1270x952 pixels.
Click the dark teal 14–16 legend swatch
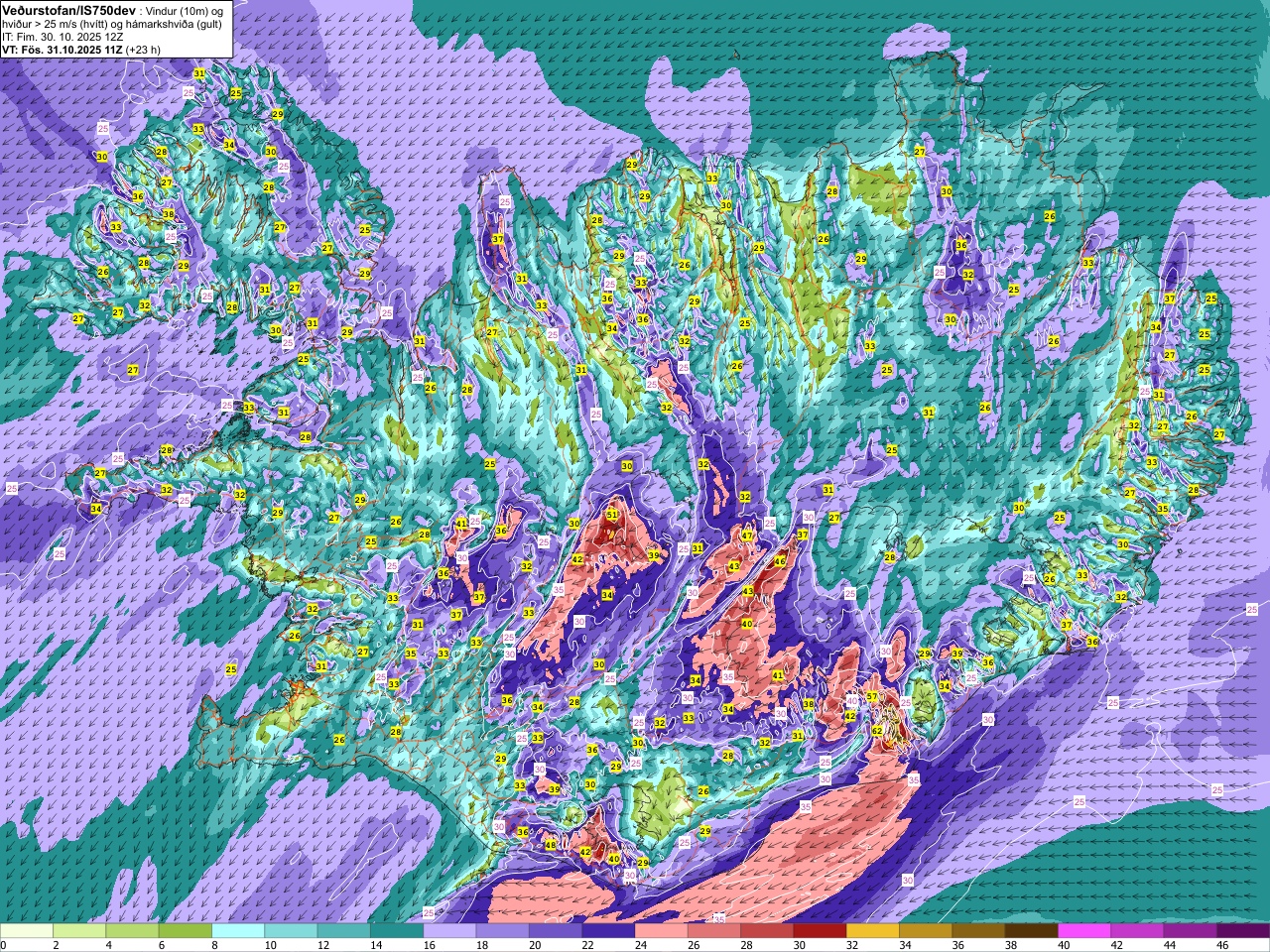397,931
